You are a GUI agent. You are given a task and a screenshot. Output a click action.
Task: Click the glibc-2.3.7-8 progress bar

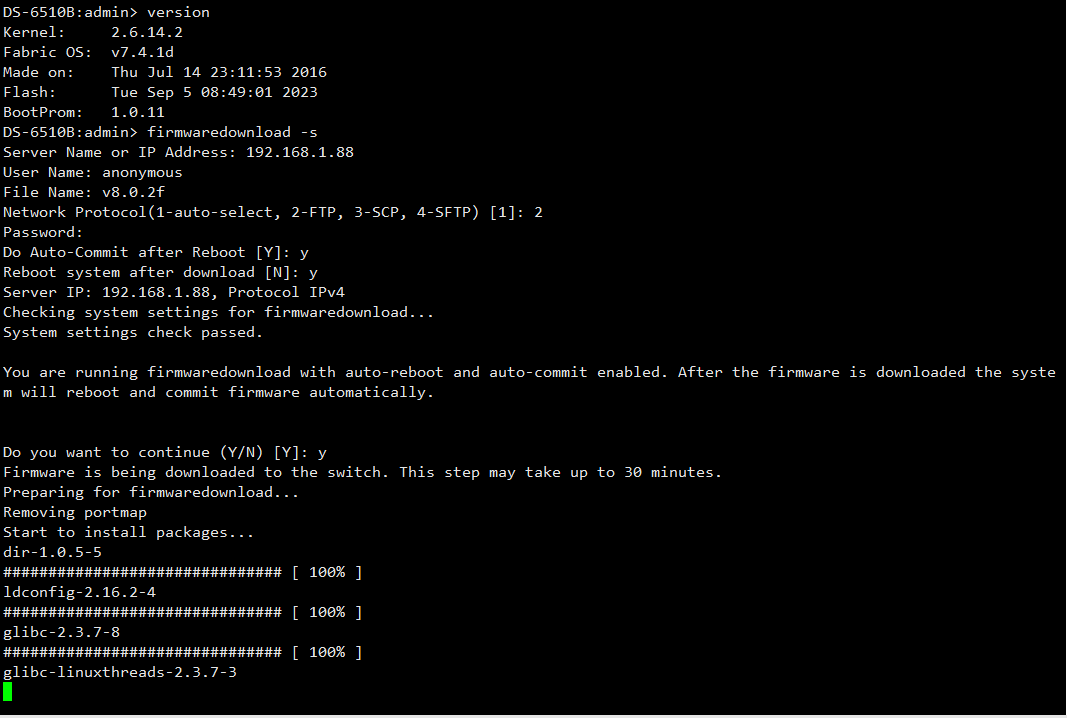click(182, 652)
